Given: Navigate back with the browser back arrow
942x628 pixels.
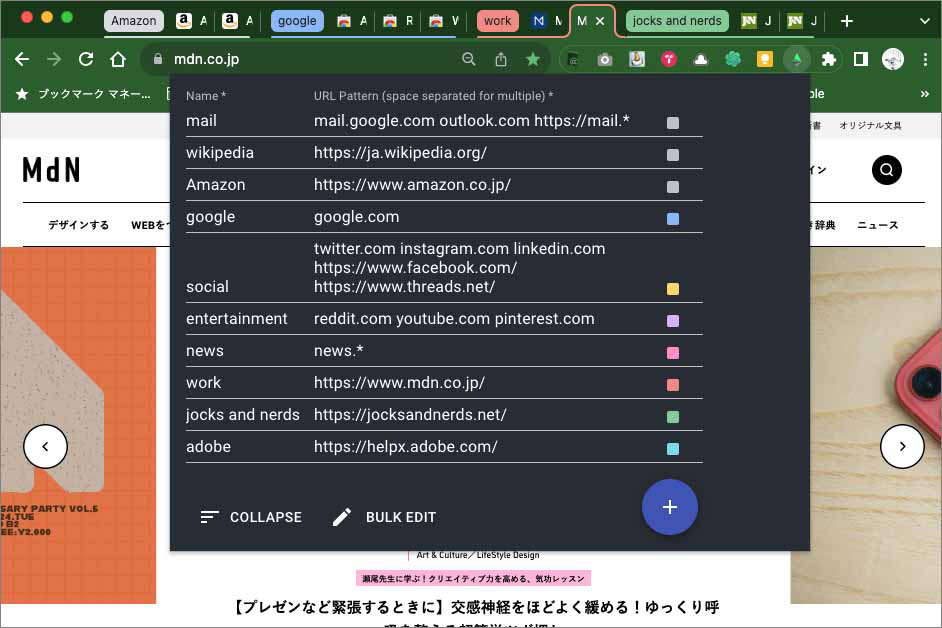Looking at the screenshot, I should (x=22, y=59).
